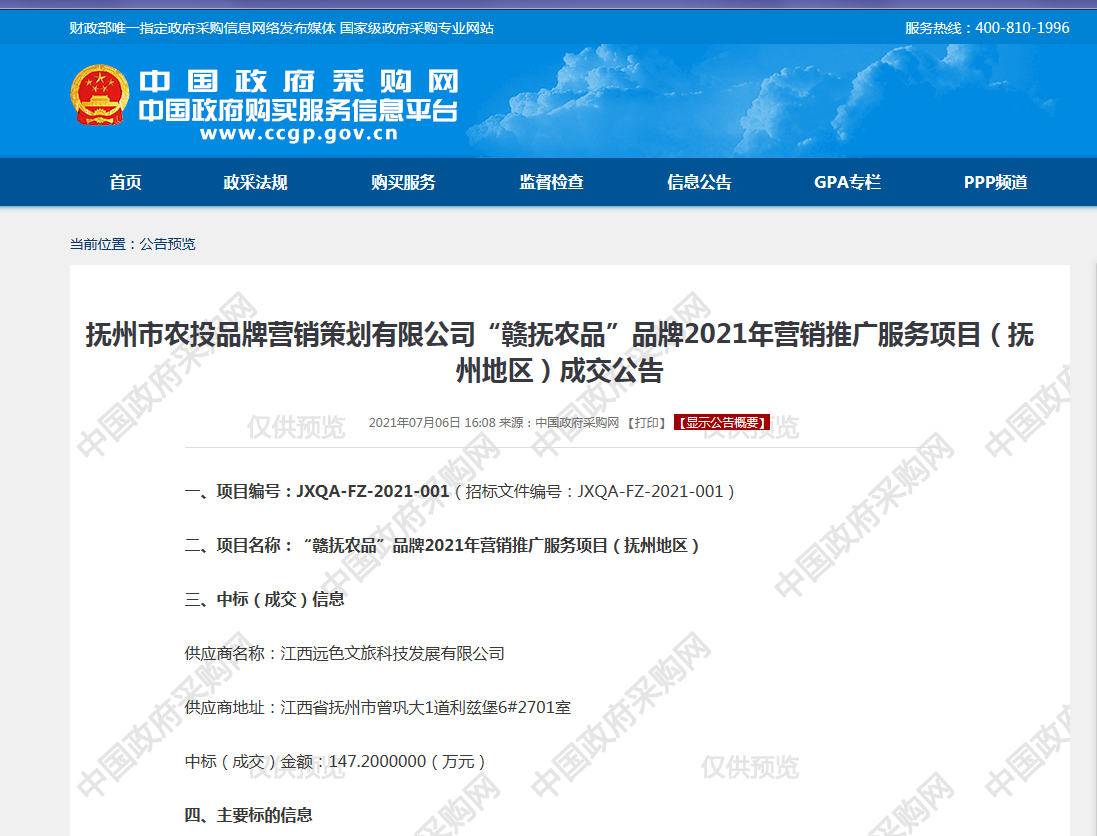Open the www.ccgp.gov.cn address in header
This screenshot has height=836, width=1097.
[x=298, y=134]
